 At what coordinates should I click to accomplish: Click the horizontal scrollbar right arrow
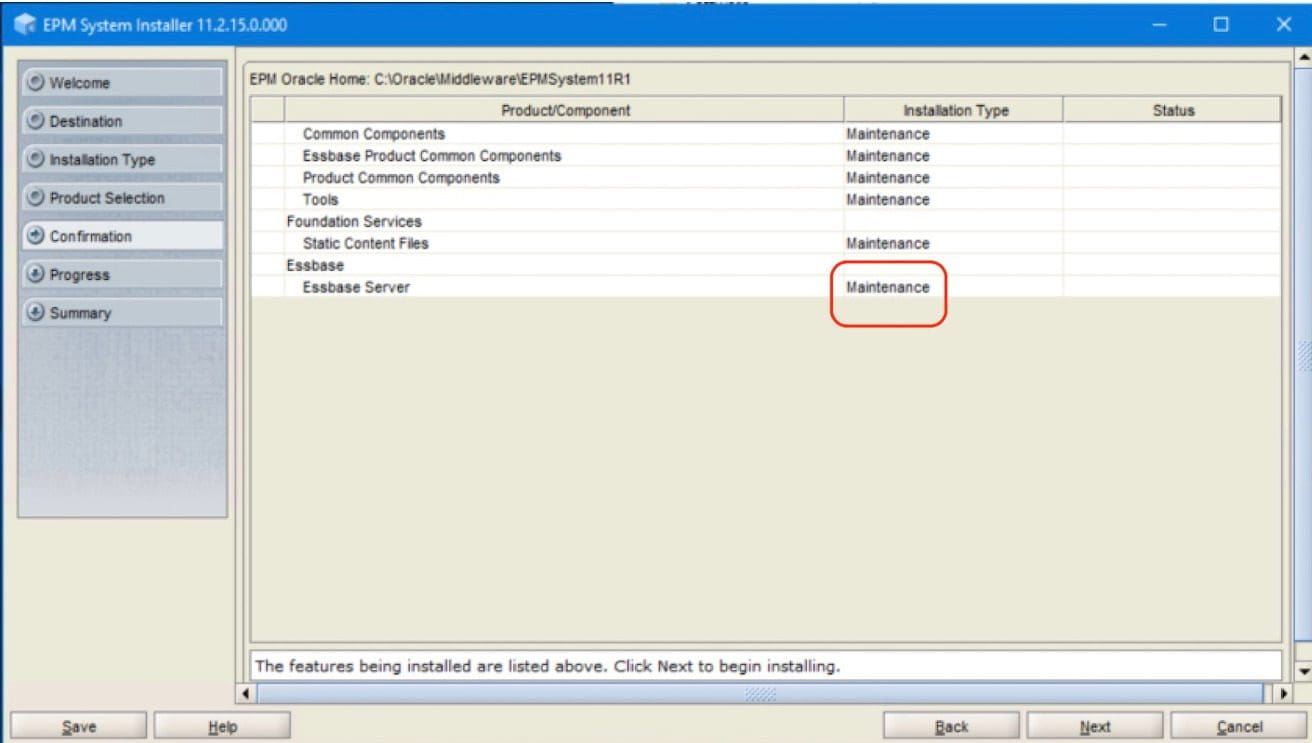pyautogui.click(x=1286, y=693)
